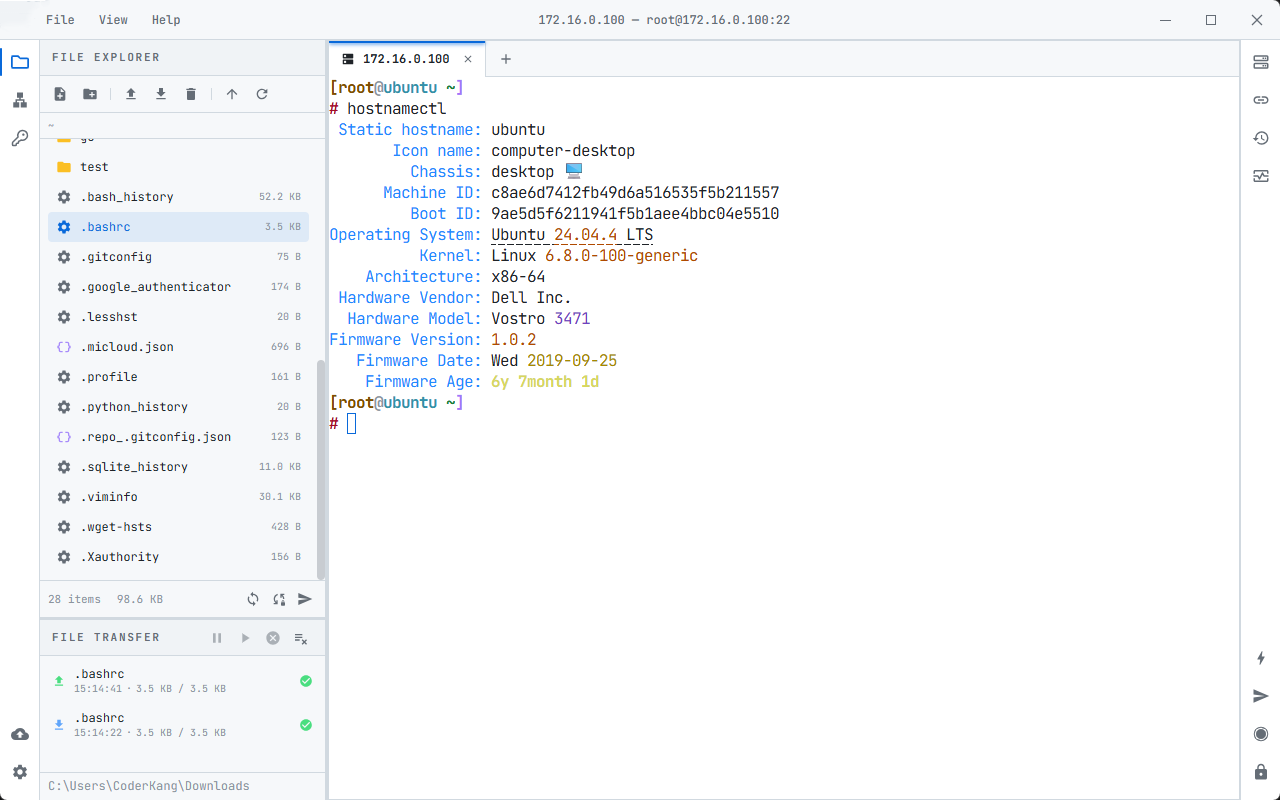Open the server list icon in the right sidebar
1280x800 pixels.
[1261, 62]
